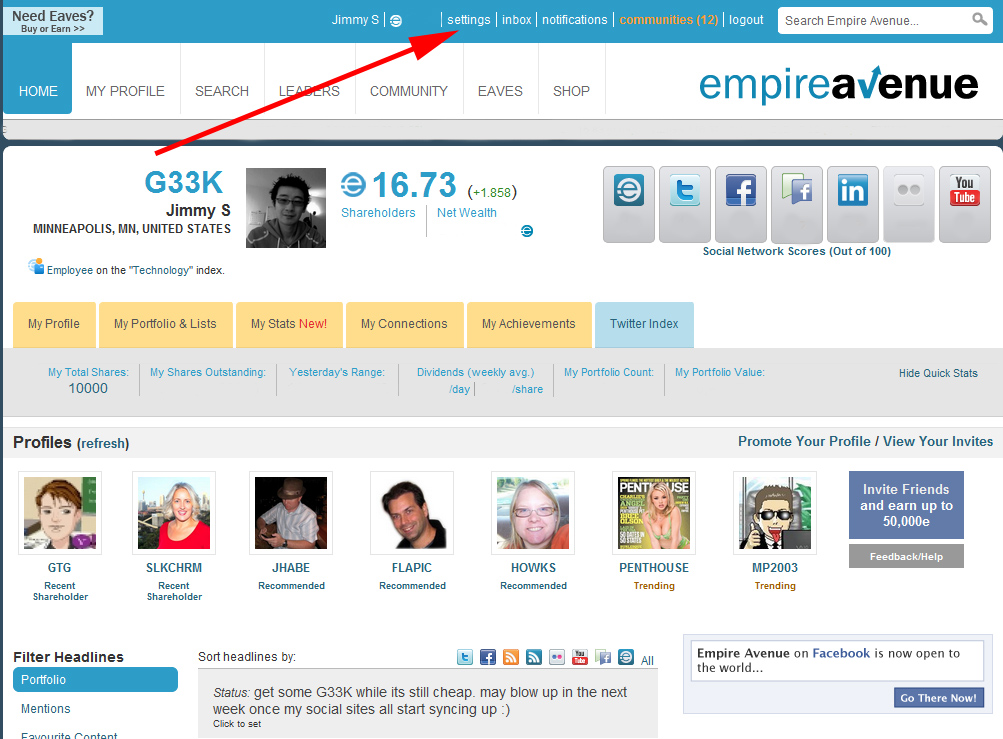
Task: Sort headlines by YouTube icon
Action: 580,657
